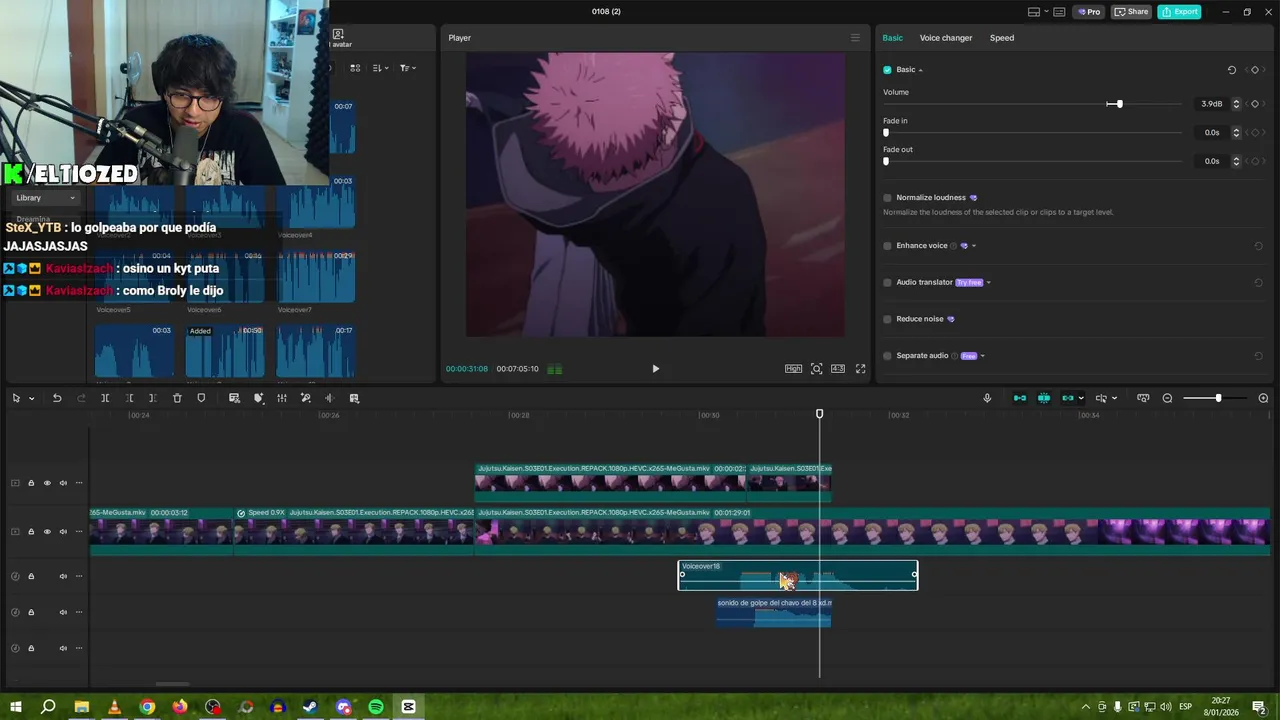Click the Volume 3.9dB value field
Image resolution: width=1280 pixels, height=720 pixels.
pyautogui.click(x=1211, y=104)
